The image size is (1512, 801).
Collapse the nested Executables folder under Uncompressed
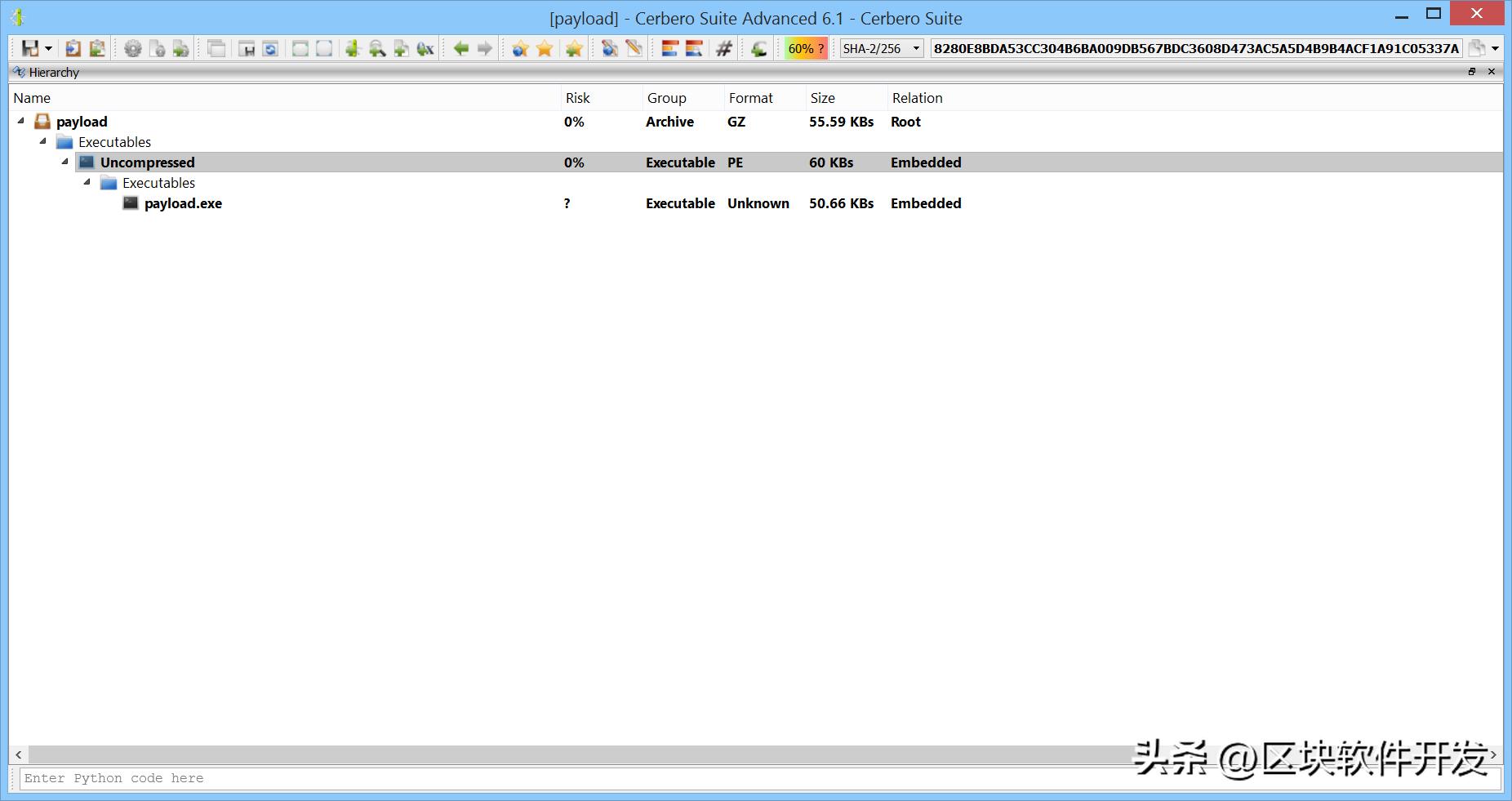(x=87, y=182)
